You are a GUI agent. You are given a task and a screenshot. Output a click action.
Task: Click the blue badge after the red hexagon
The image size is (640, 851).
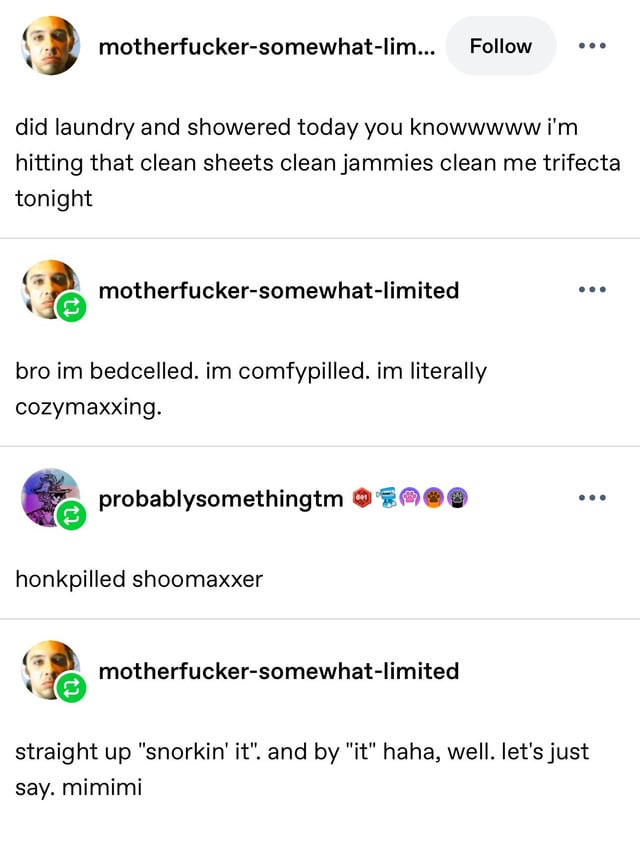click(387, 497)
